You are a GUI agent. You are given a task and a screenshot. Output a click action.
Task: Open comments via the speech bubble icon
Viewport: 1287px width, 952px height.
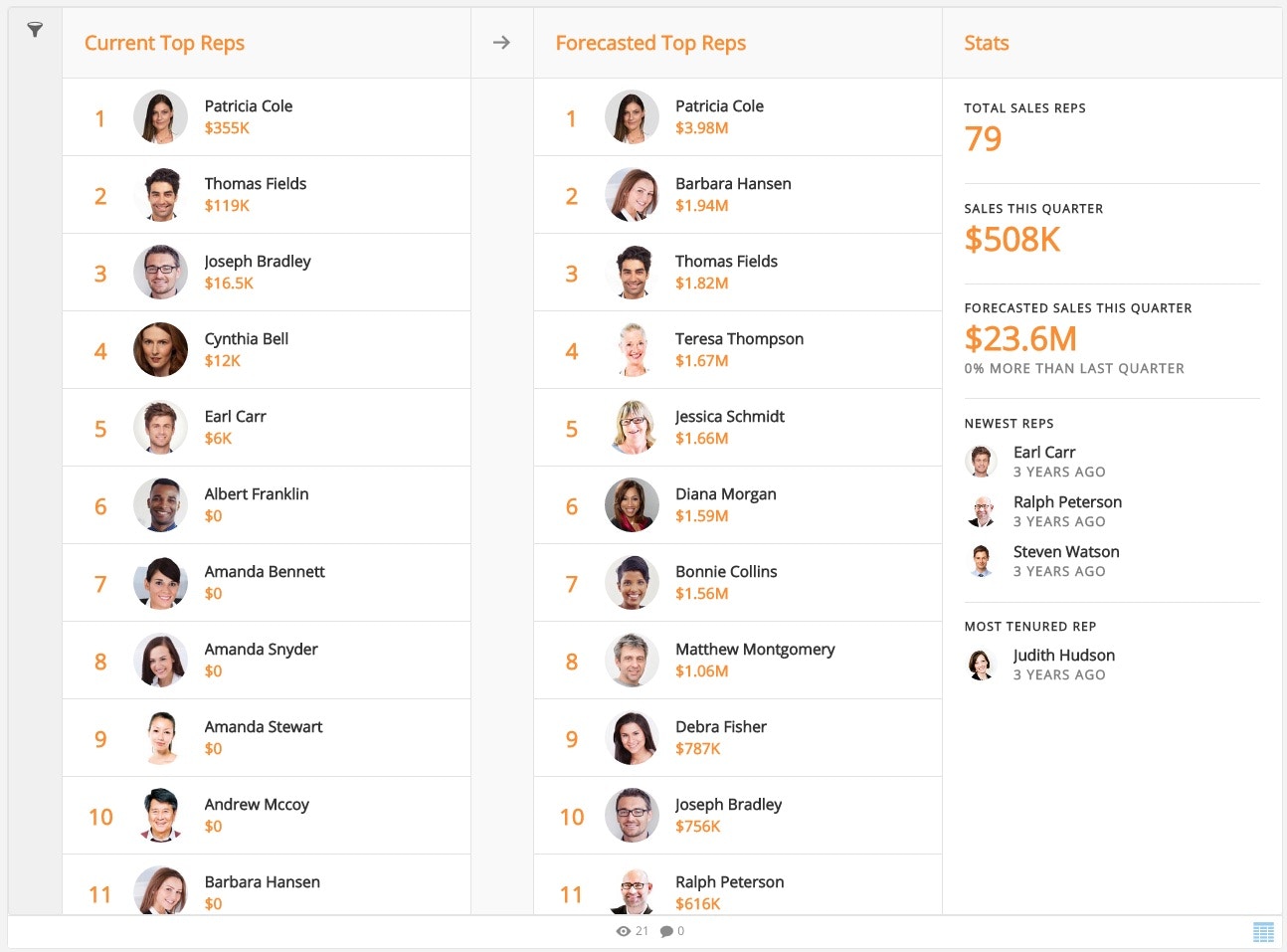click(x=668, y=931)
